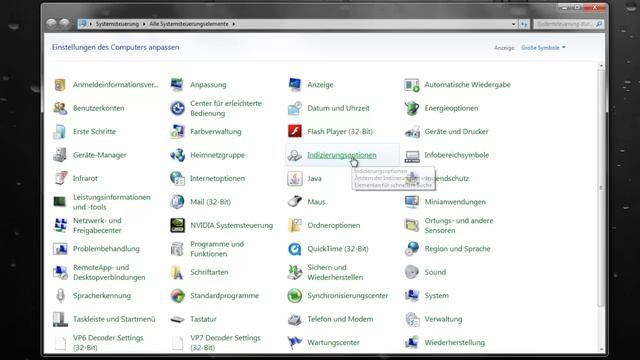The image size is (640, 360).
Task: Open the Infobereichsymbole link
Action: 456,155
